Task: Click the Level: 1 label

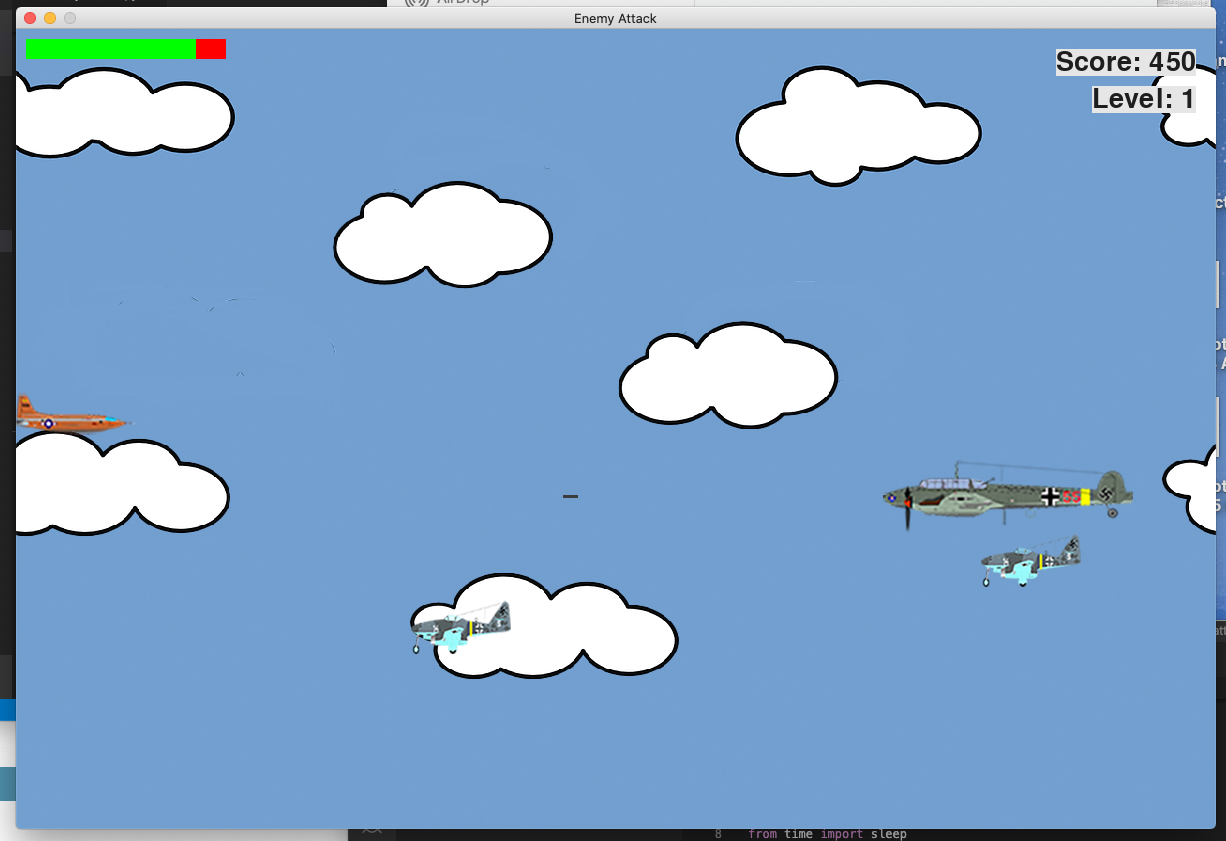Action: pos(1143,99)
